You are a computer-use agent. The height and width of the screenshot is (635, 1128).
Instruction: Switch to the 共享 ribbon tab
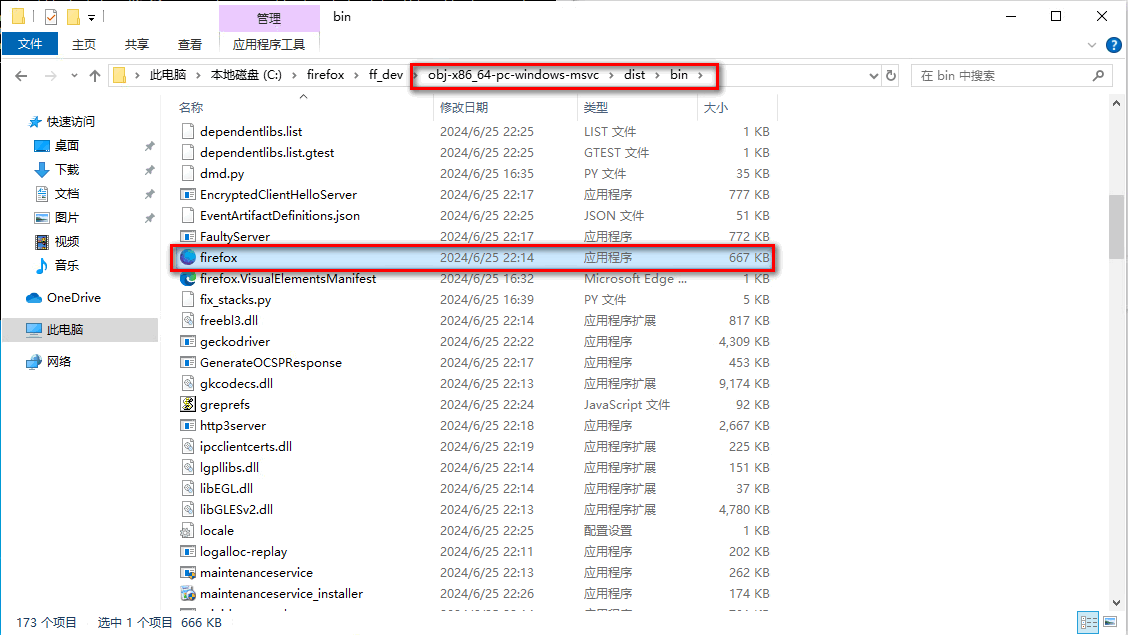[137, 45]
